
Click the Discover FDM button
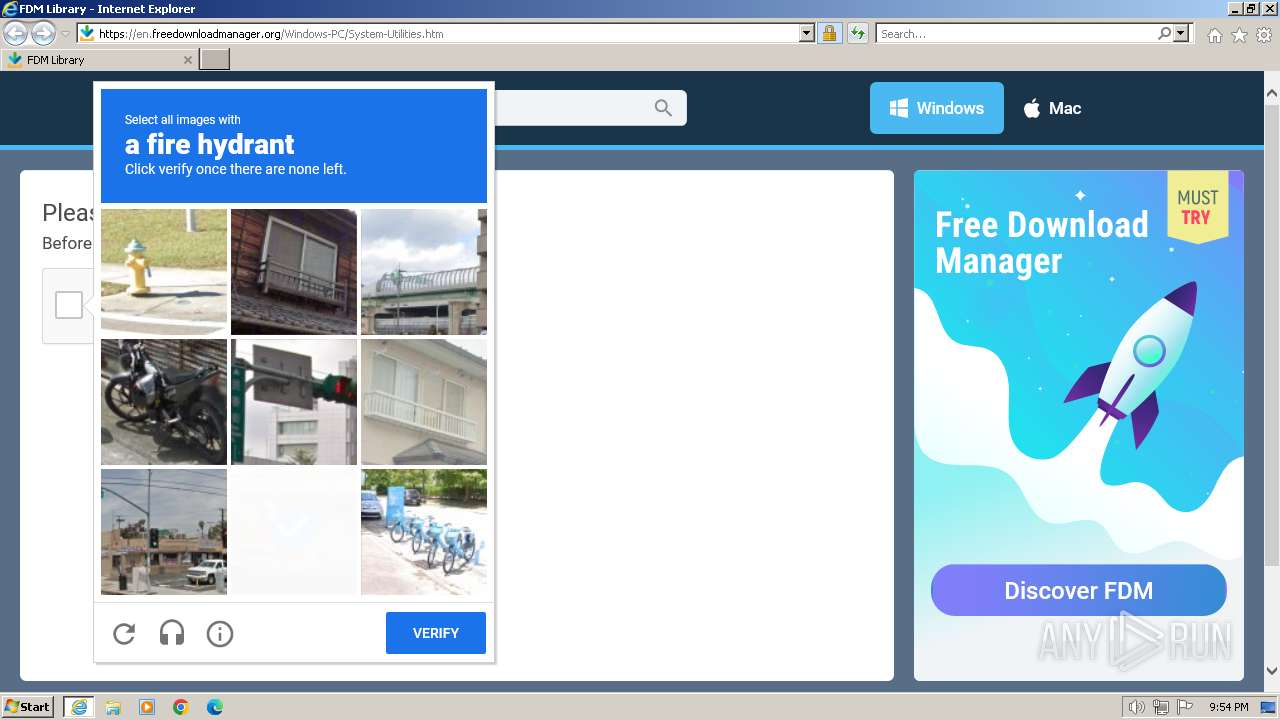click(x=1079, y=590)
